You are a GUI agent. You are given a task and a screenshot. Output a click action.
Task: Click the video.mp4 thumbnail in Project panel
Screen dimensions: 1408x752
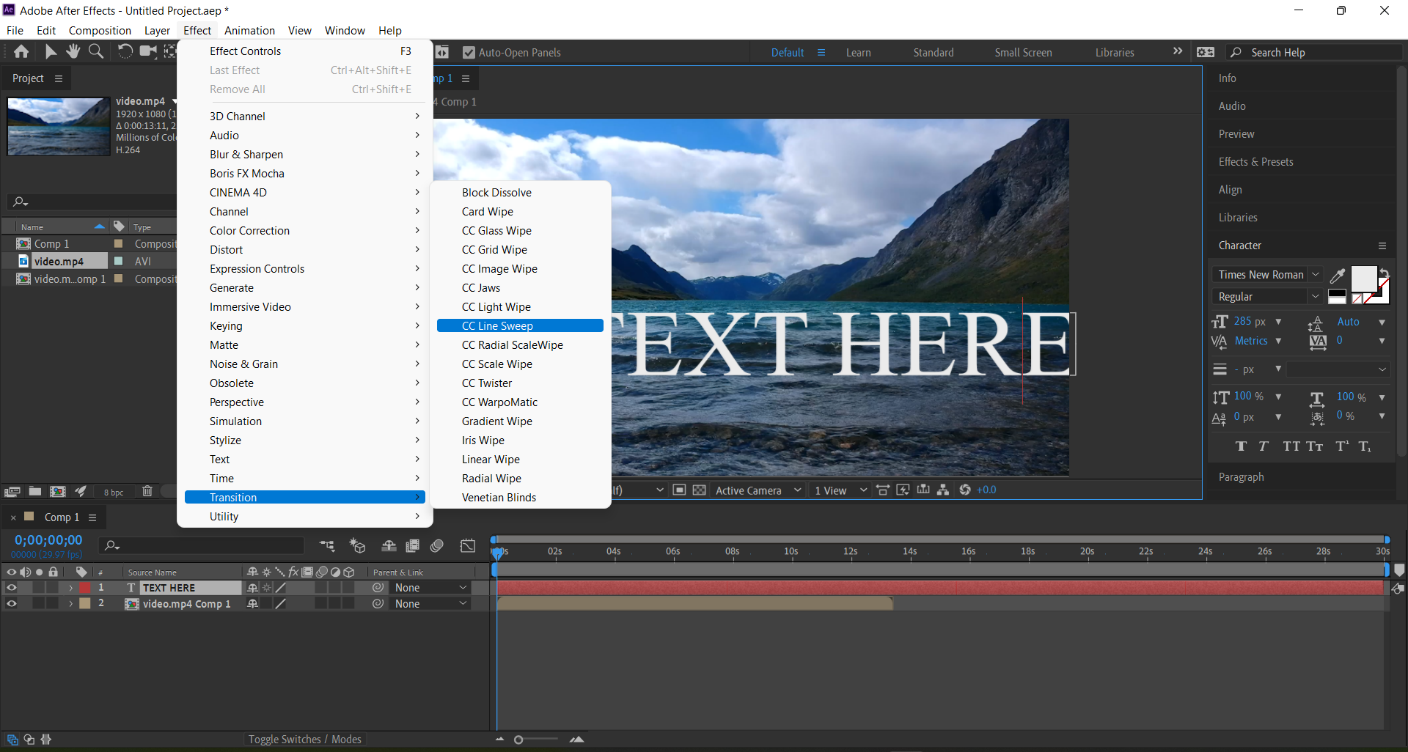[59, 126]
